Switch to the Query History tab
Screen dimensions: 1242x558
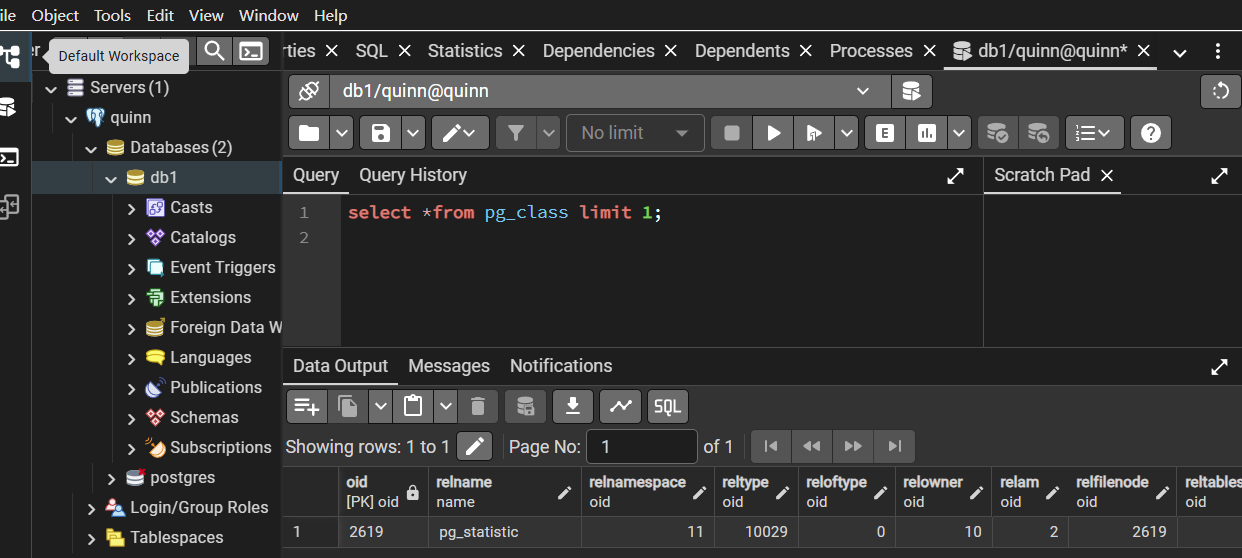coord(413,175)
